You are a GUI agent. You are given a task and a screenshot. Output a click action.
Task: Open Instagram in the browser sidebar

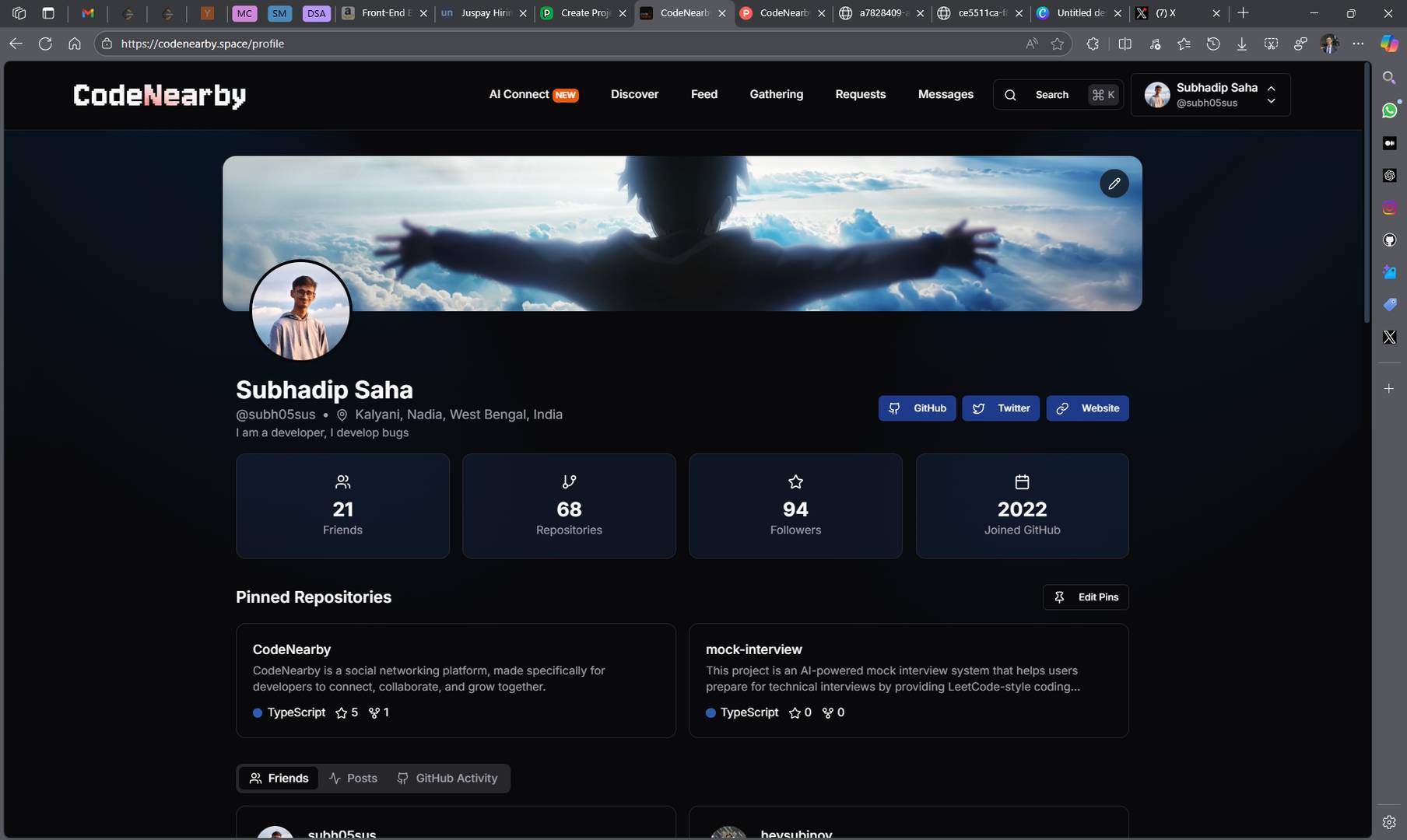1389,208
